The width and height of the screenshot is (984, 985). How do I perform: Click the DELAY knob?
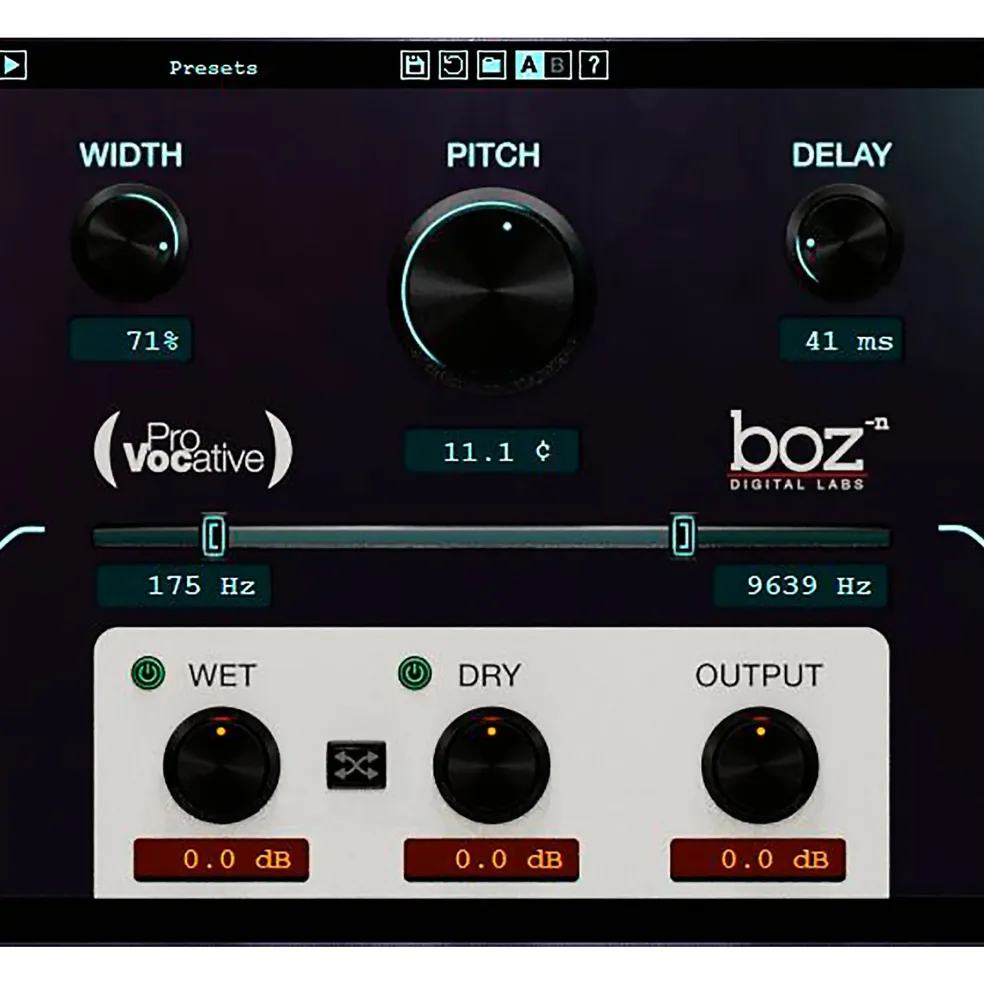[844, 242]
